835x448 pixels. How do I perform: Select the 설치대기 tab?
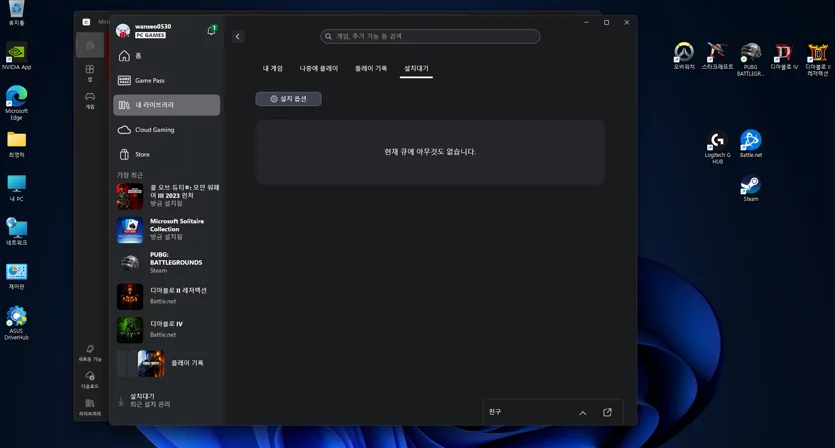point(416,68)
